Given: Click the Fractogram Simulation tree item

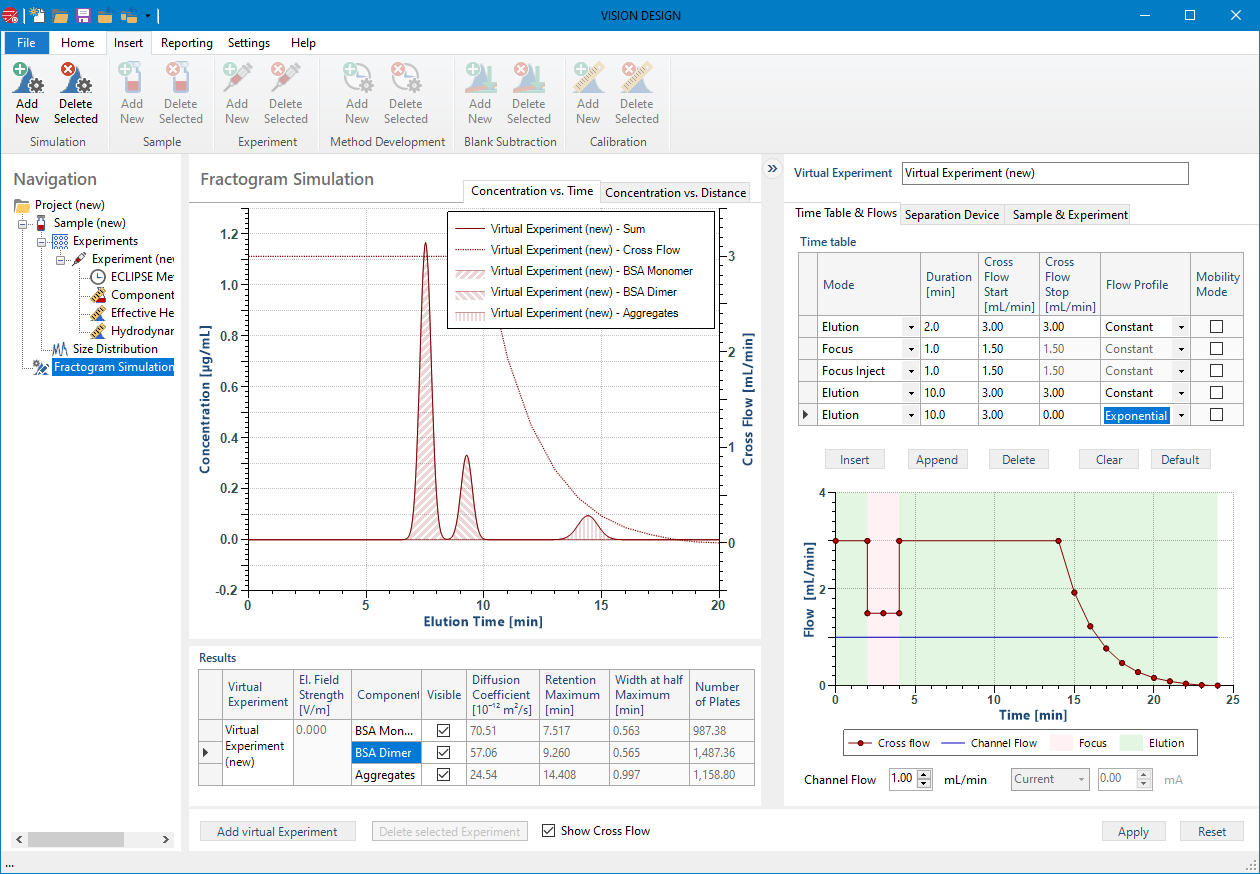Looking at the screenshot, I should tap(112, 367).
